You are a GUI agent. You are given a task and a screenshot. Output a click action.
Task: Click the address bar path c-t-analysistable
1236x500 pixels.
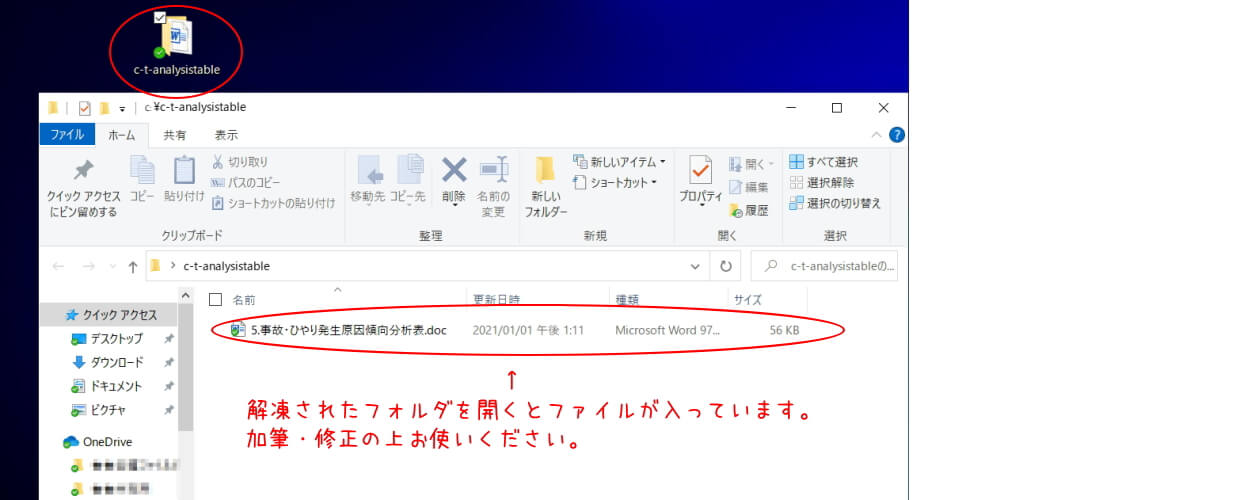coord(227,267)
